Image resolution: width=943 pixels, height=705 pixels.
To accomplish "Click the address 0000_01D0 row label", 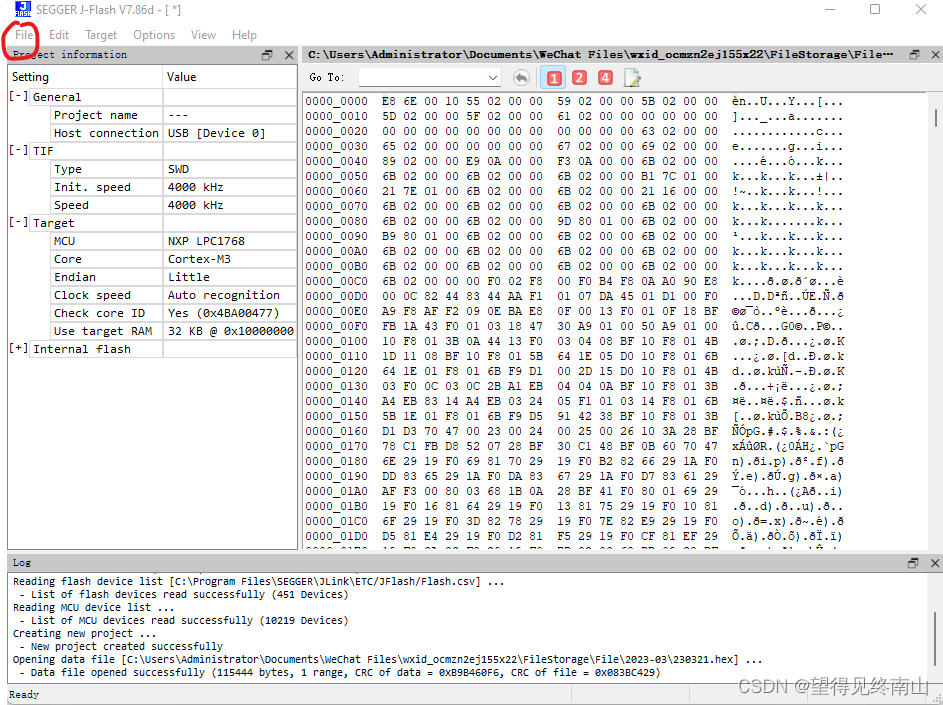I will click(337, 536).
